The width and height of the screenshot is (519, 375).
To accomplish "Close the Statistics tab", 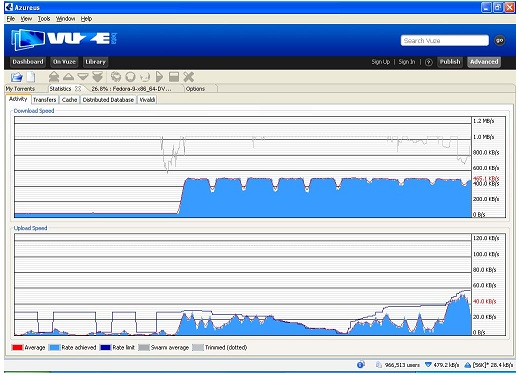I will 78,89.
